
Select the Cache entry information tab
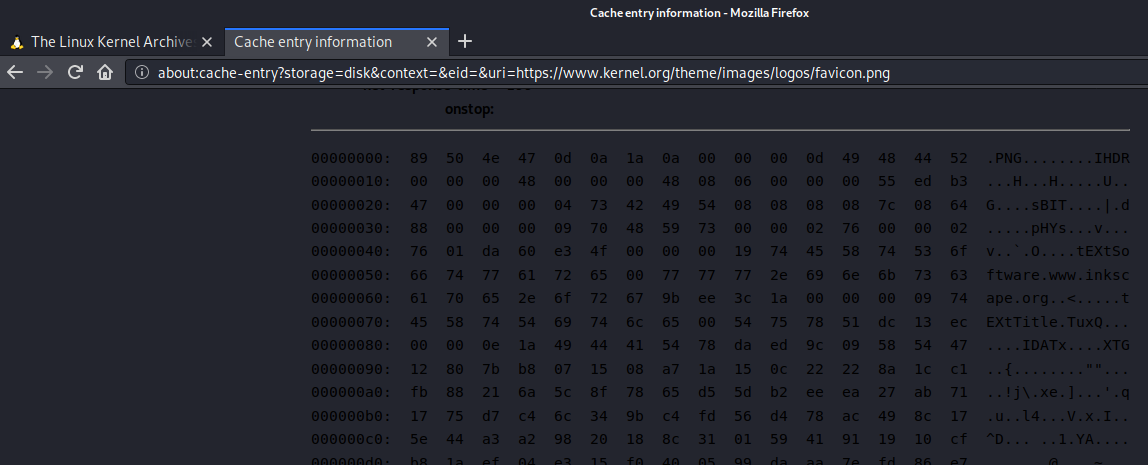(336, 42)
